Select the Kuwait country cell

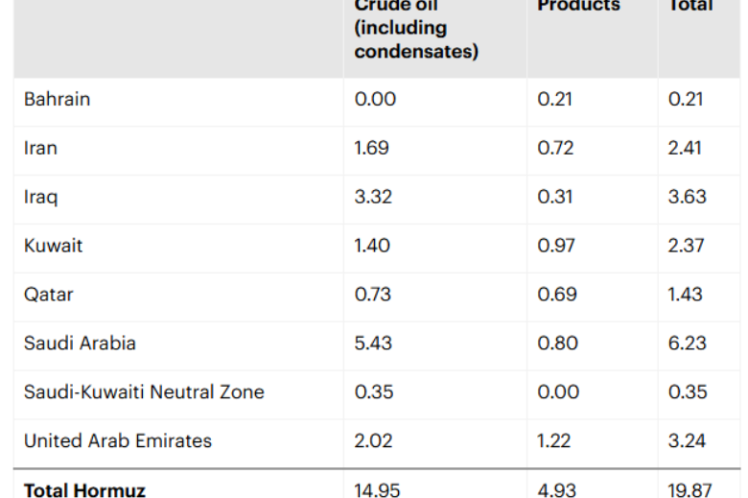(54, 246)
